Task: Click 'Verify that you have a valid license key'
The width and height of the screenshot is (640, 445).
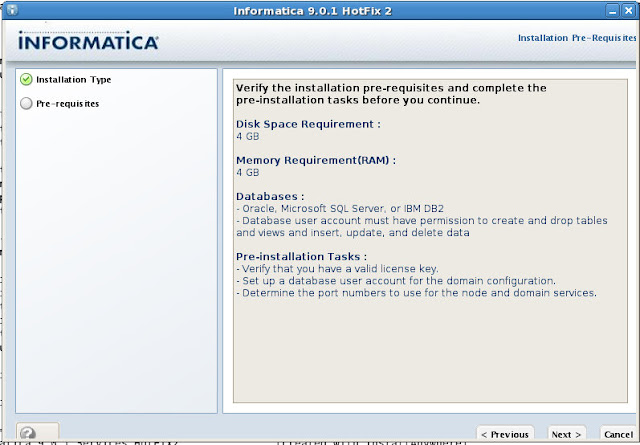Action: click(337, 269)
